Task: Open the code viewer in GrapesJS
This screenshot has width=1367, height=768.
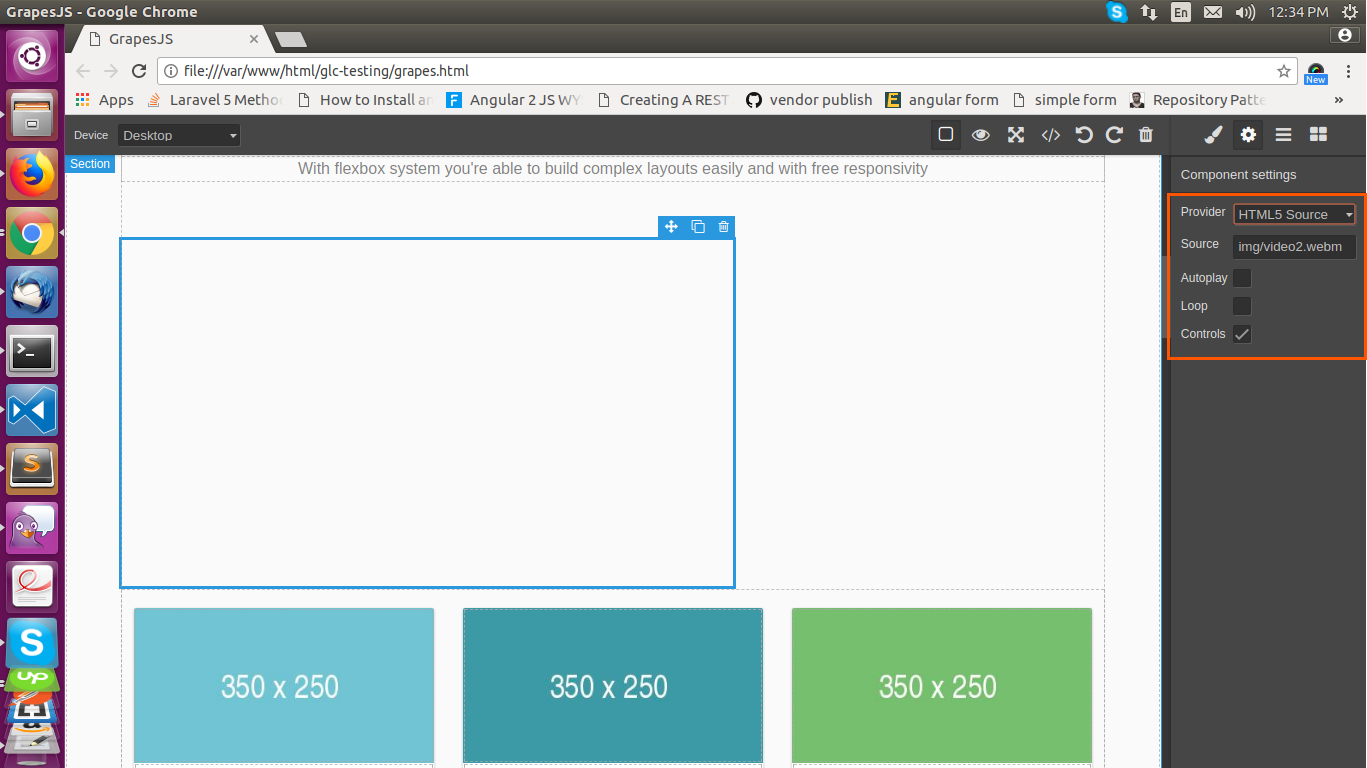Action: coord(1050,134)
